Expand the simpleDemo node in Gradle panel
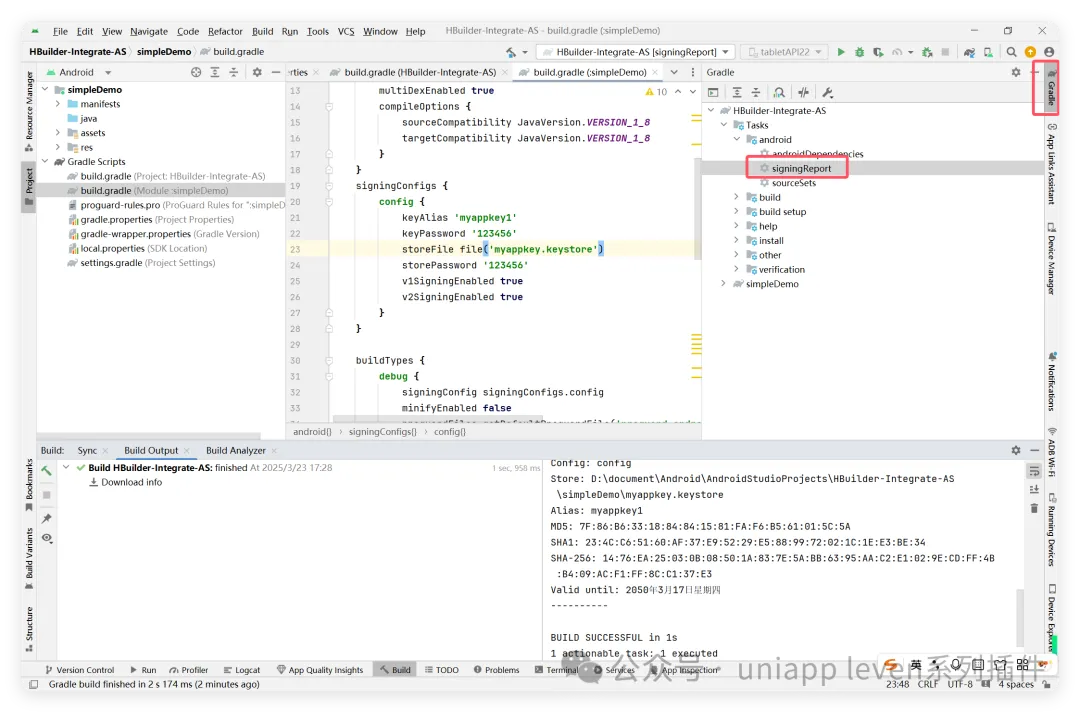 click(723, 284)
